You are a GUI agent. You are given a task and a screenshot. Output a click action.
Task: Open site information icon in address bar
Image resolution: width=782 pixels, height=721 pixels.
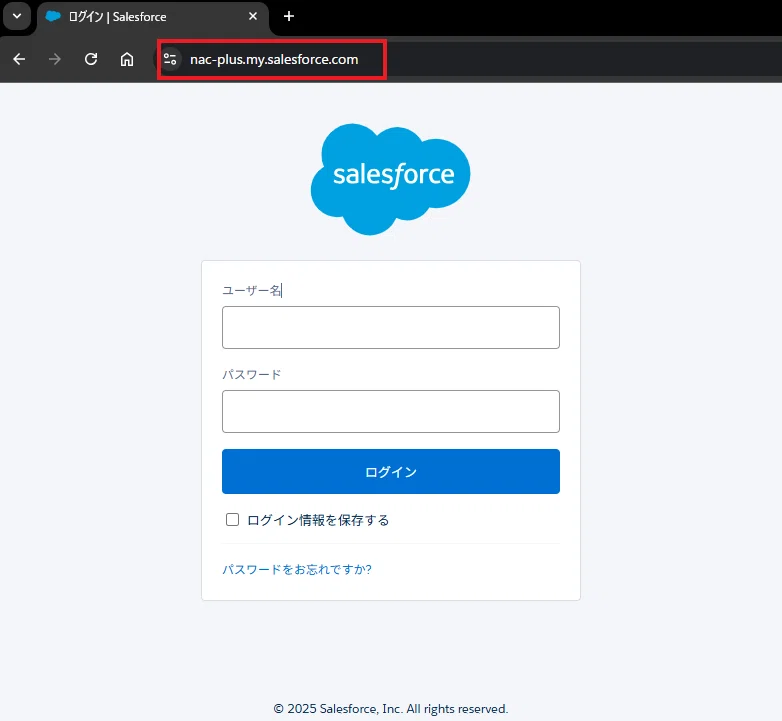click(170, 59)
